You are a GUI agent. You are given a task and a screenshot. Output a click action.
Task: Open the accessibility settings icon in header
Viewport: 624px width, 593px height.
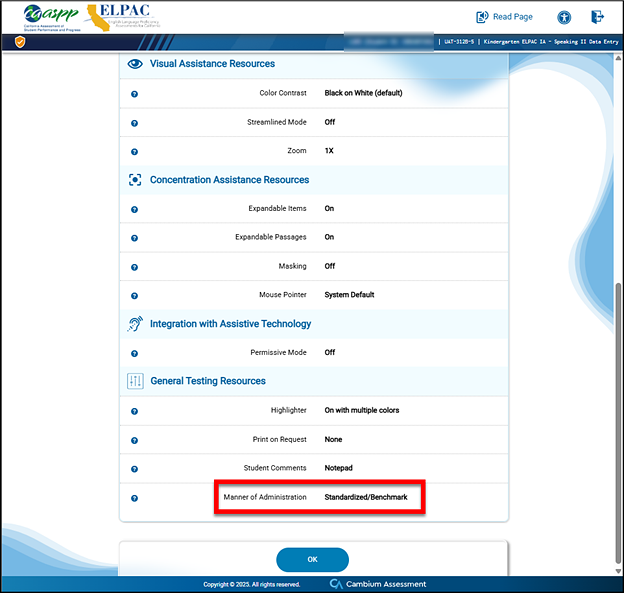[x=564, y=17]
